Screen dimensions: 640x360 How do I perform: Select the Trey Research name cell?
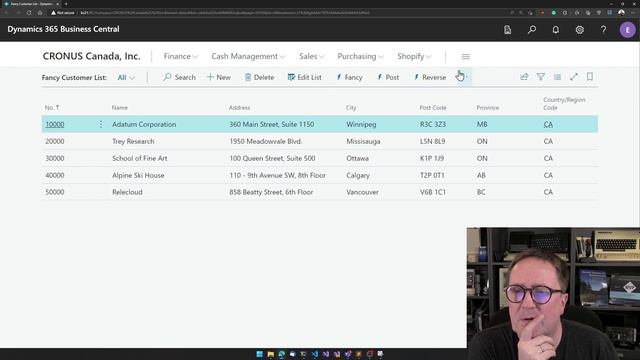pos(133,141)
